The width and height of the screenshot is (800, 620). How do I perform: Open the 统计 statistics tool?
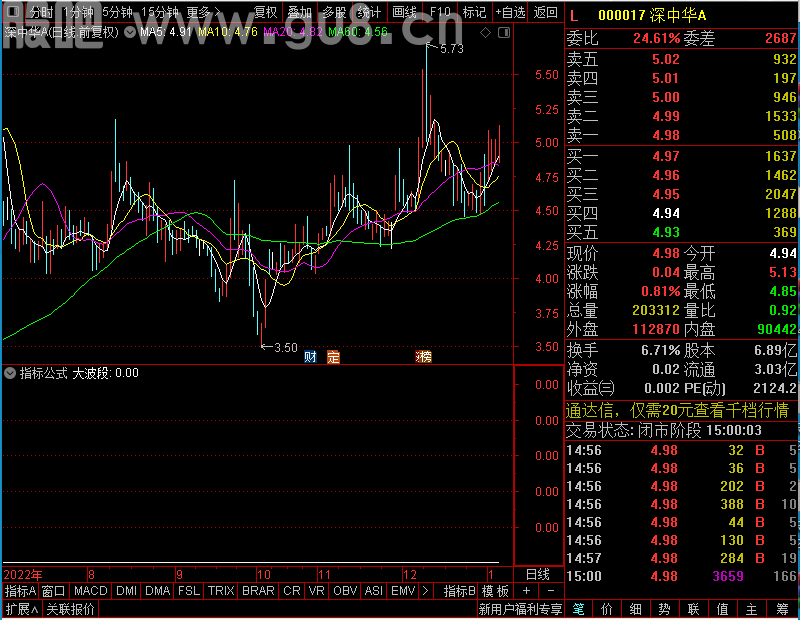tap(369, 12)
